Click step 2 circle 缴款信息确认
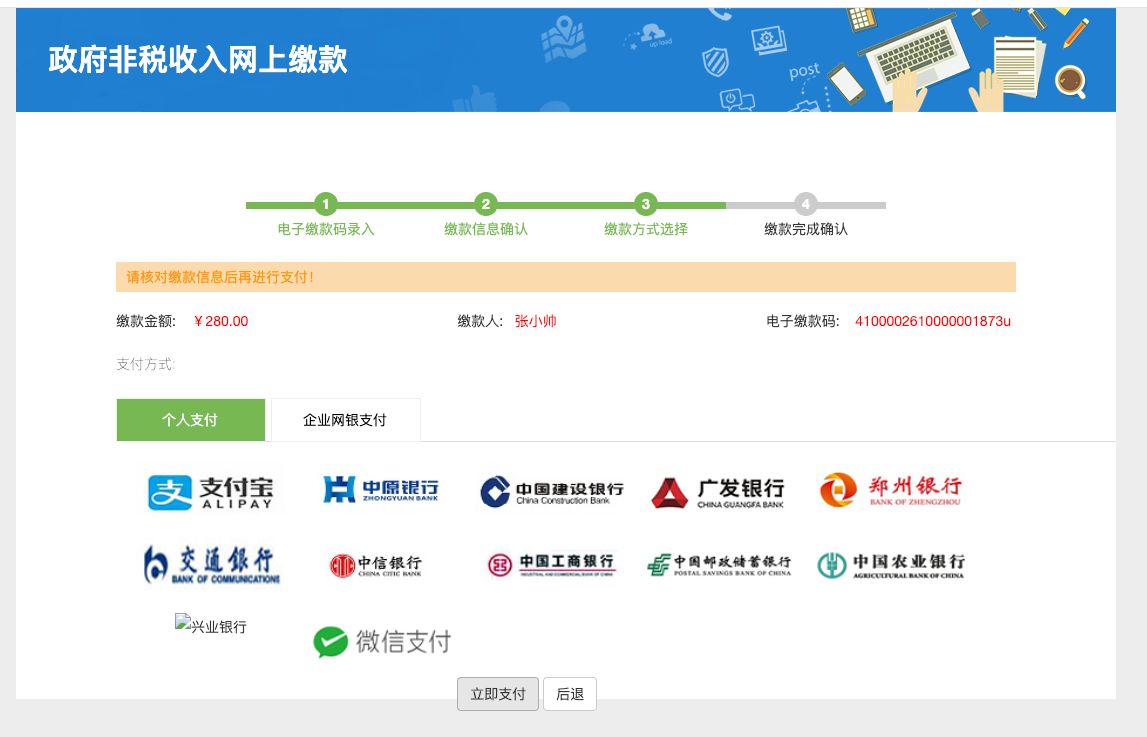Image resolution: width=1147 pixels, height=737 pixels. click(486, 204)
